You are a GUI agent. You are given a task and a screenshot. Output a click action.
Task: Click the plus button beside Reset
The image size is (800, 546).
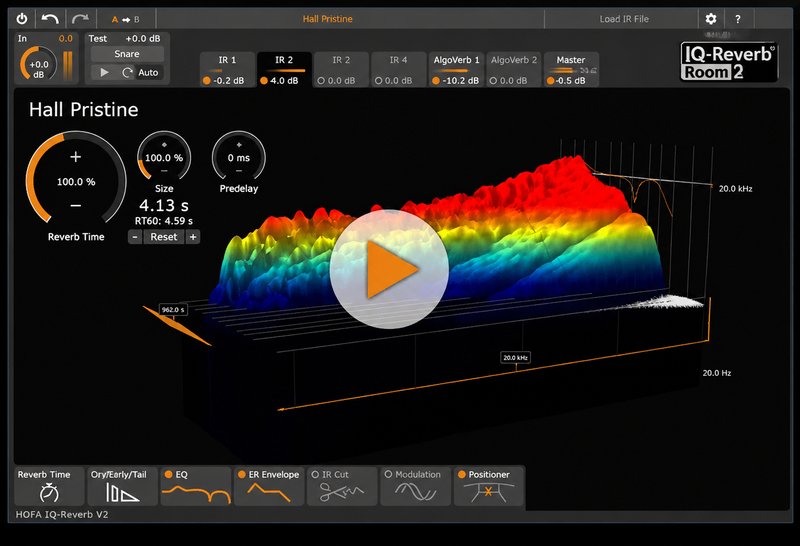point(193,237)
